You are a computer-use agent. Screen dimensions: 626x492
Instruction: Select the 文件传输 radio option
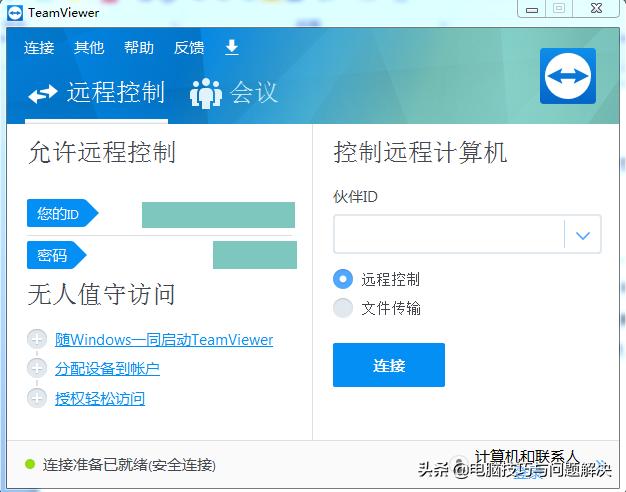(x=343, y=308)
